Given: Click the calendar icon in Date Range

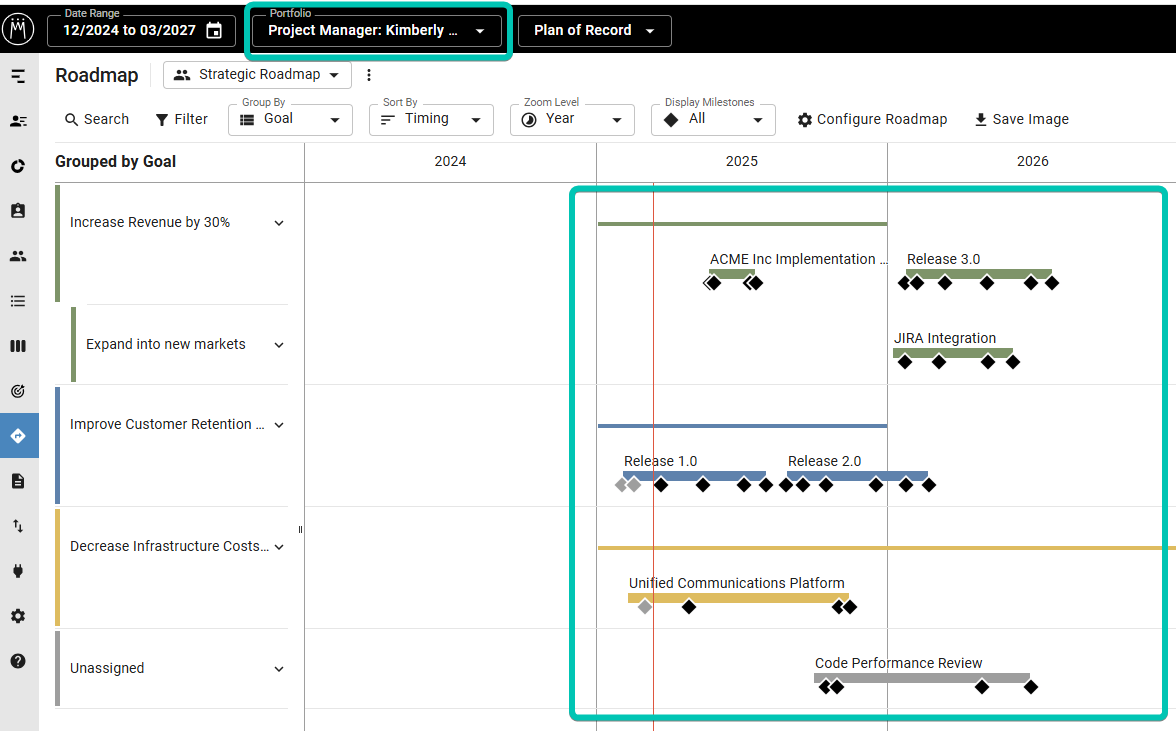Looking at the screenshot, I should tap(214, 30).
